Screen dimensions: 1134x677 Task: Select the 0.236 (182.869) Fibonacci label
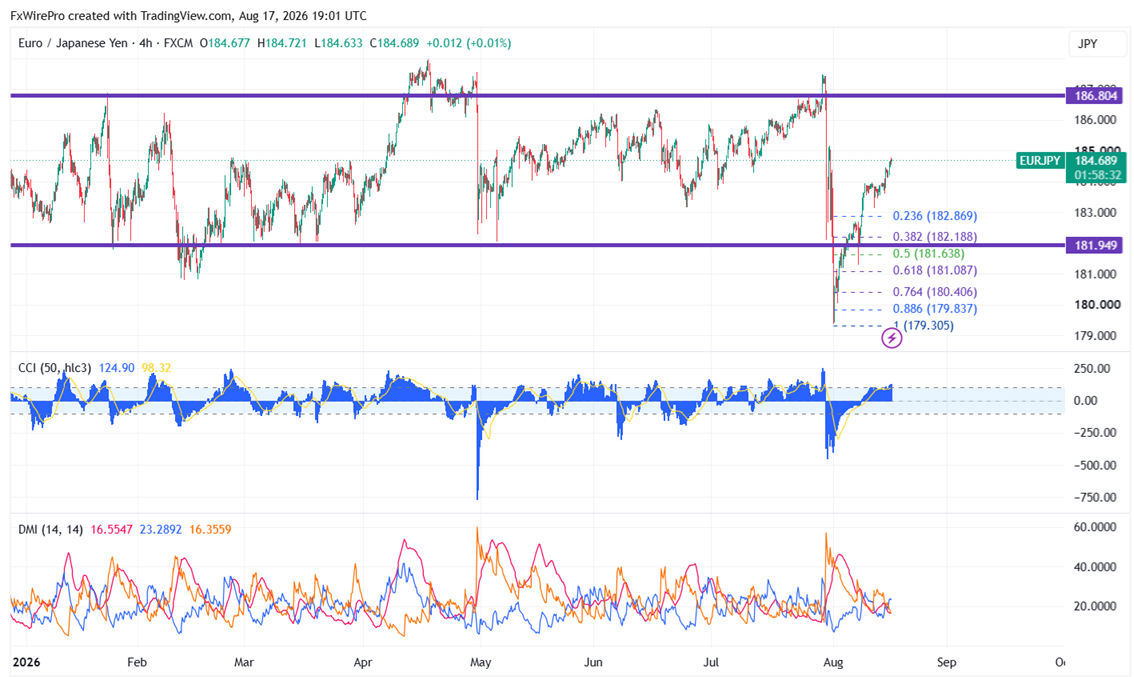pyautogui.click(x=934, y=216)
